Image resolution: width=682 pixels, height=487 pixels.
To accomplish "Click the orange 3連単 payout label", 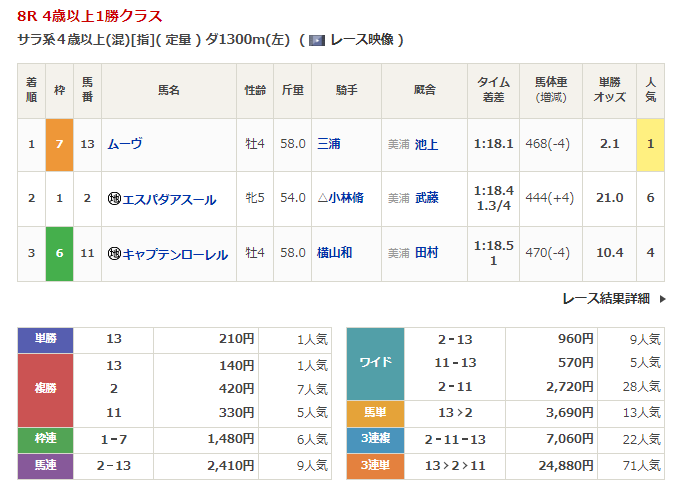I will tap(375, 465).
